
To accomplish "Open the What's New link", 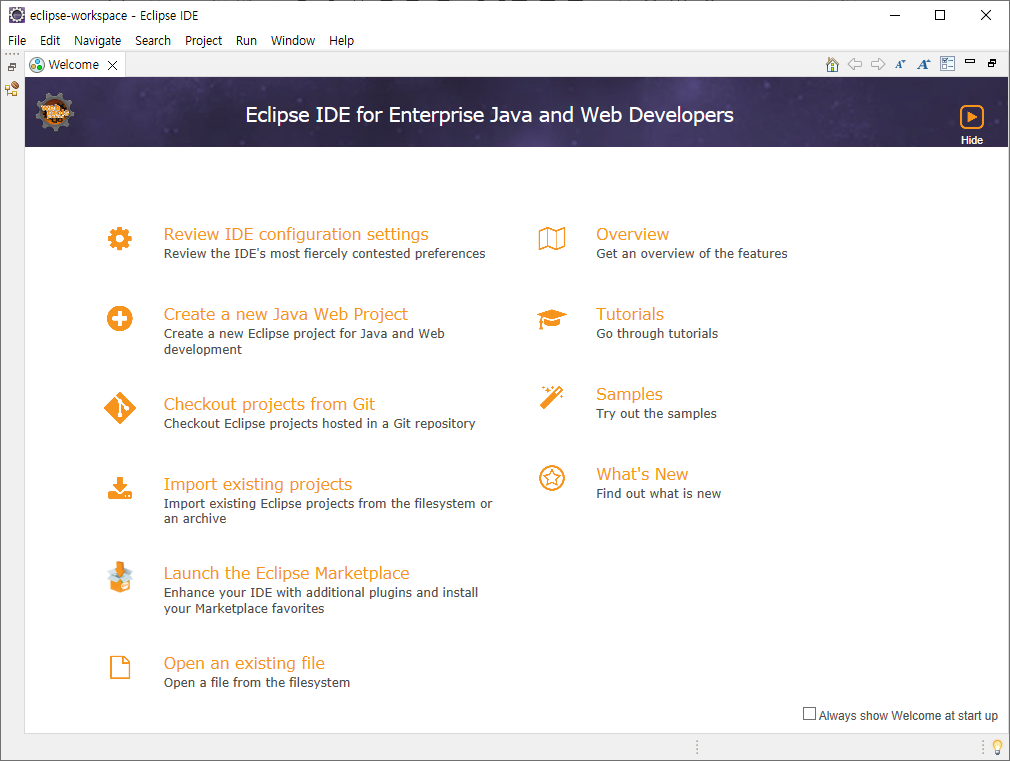I will coord(642,474).
